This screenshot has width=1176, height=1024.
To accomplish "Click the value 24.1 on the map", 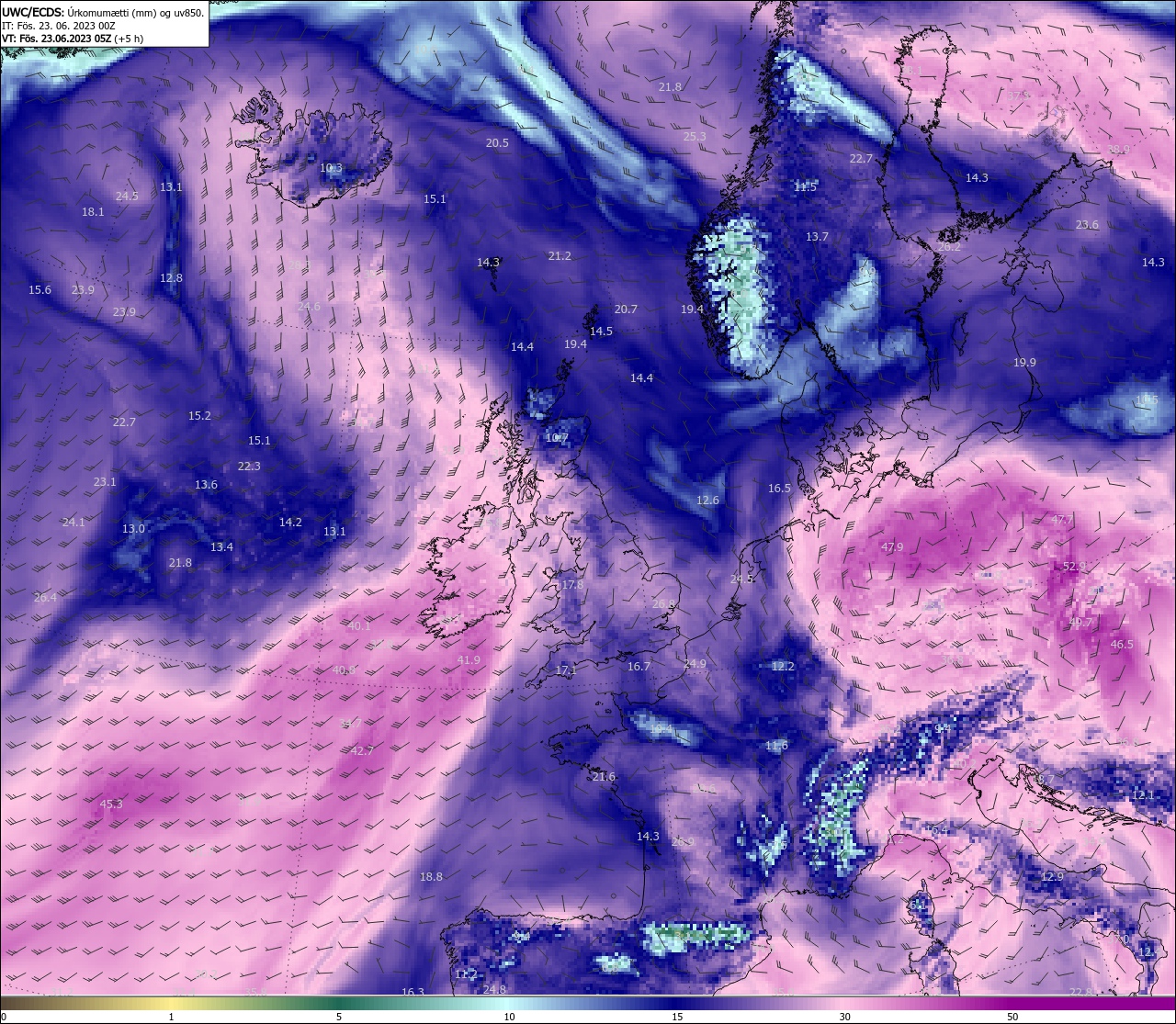I will click(x=73, y=523).
